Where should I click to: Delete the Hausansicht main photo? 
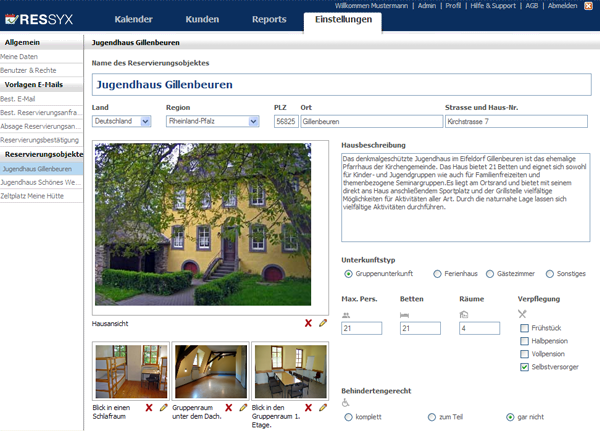(x=308, y=323)
